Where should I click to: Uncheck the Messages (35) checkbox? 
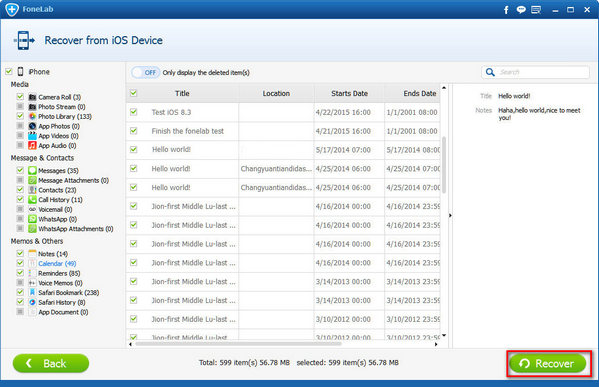20,170
